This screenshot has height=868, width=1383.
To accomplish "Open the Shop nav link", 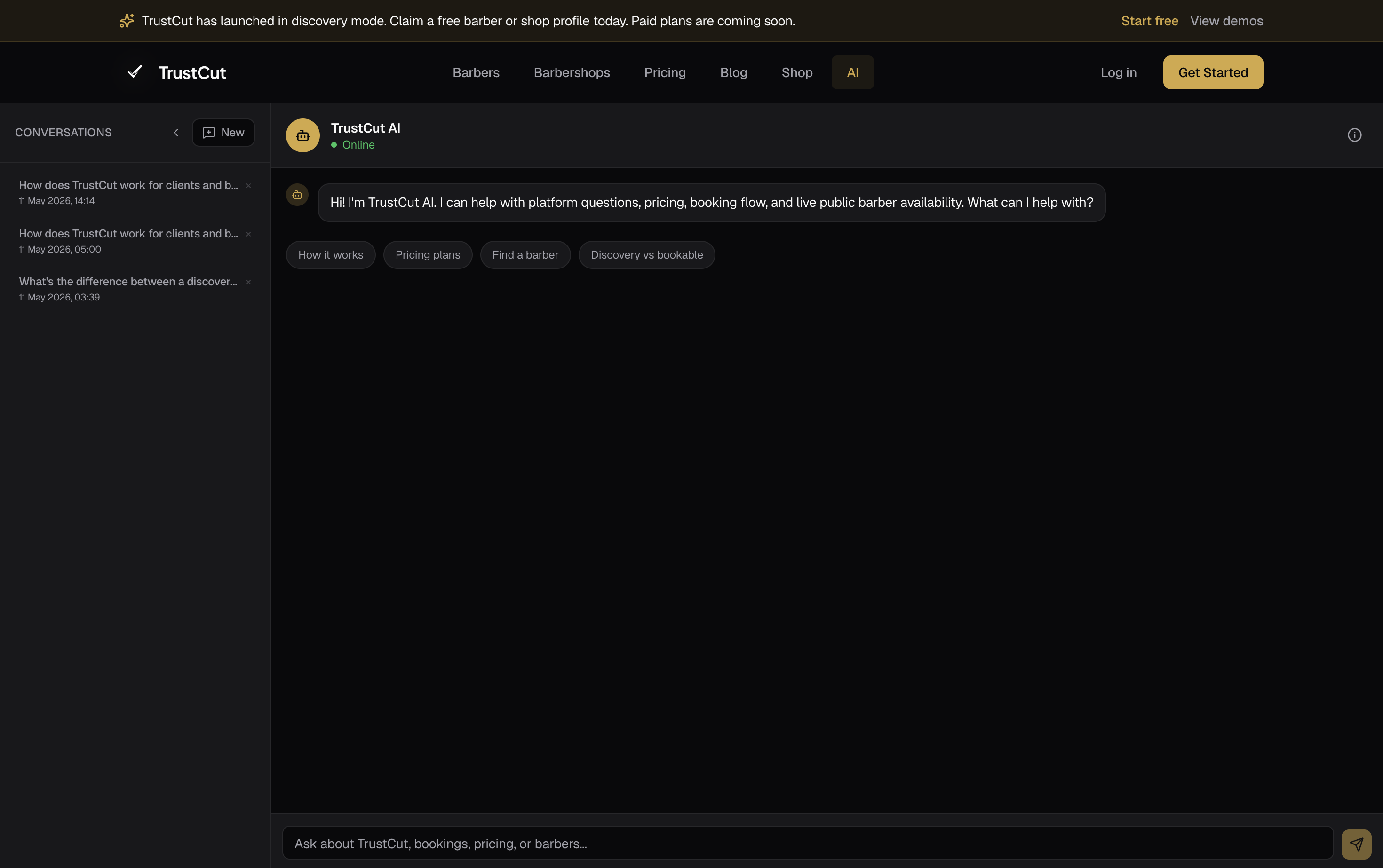I will [x=796, y=72].
